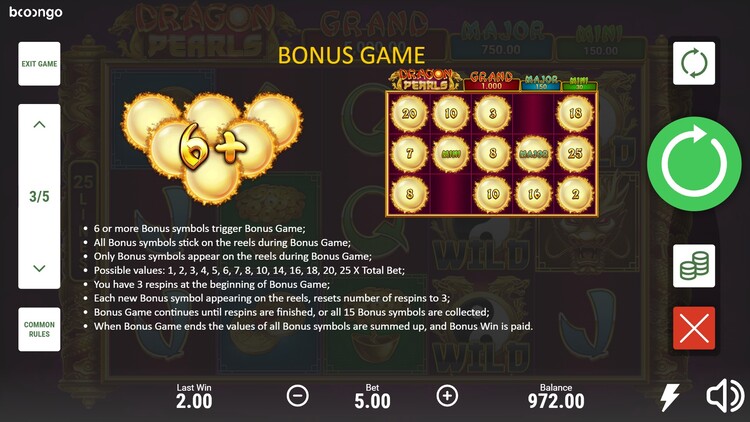
Task: Toggle turbo mode with the lightning bolt icon
Action: click(670, 397)
